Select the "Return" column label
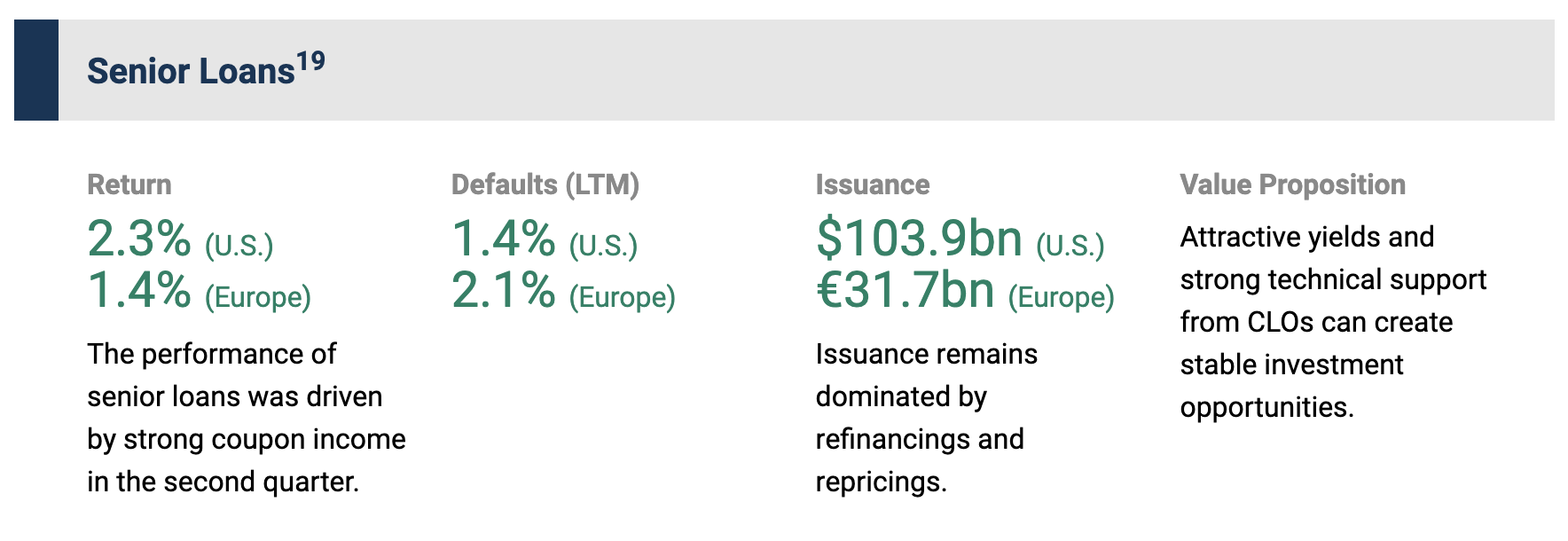 pyautogui.click(x=129, y=184)
